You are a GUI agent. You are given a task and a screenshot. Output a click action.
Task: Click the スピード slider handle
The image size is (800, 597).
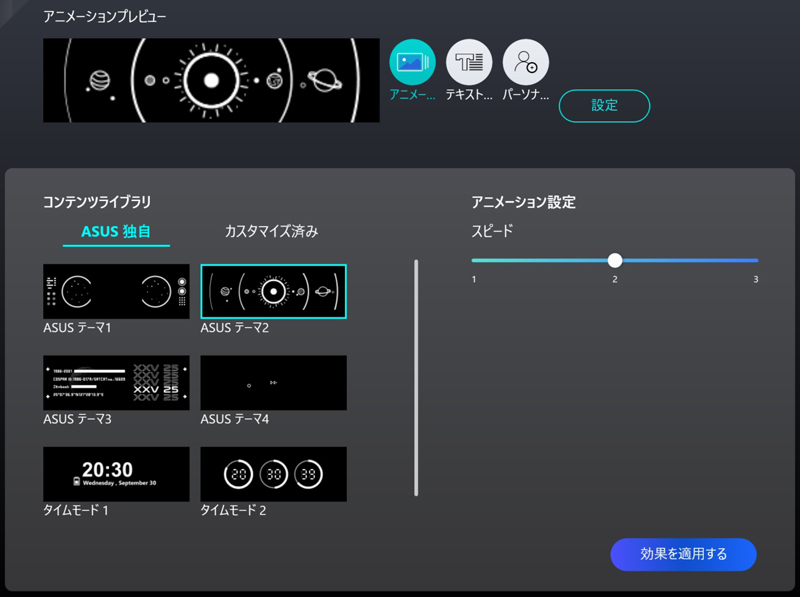[615, 259]
